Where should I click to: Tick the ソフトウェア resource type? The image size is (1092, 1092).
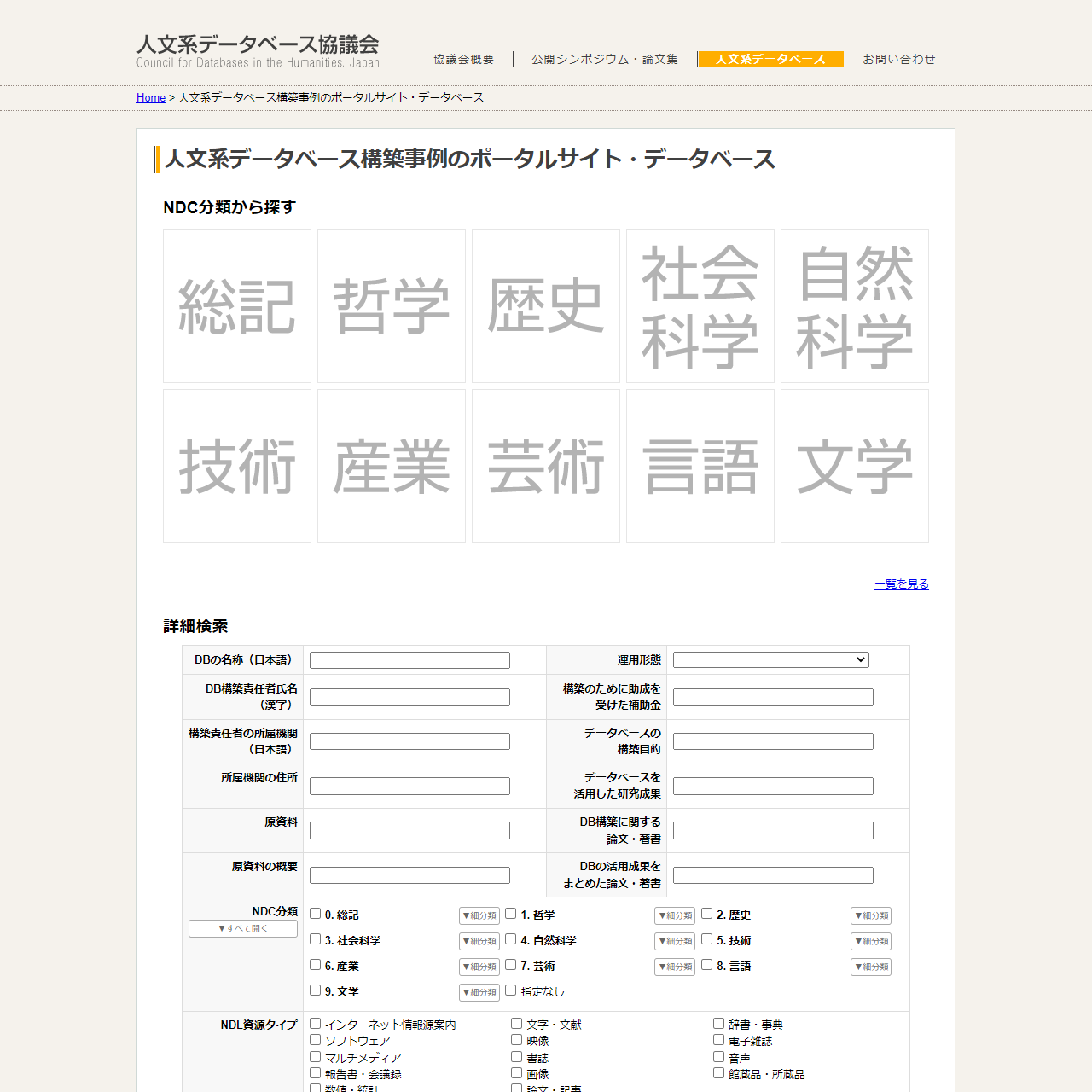coord(315,1040)
